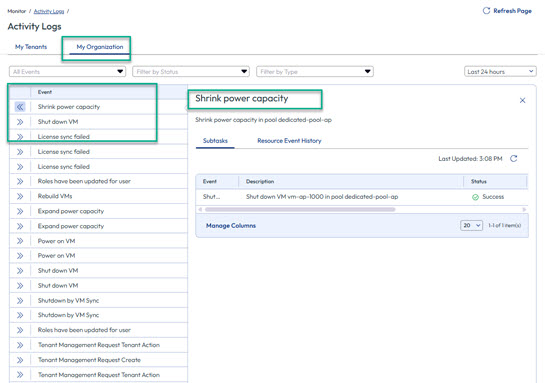Click the truncated Shut... event cell
The height and width of the screenshot is (383, 545).
click(211, 197)
